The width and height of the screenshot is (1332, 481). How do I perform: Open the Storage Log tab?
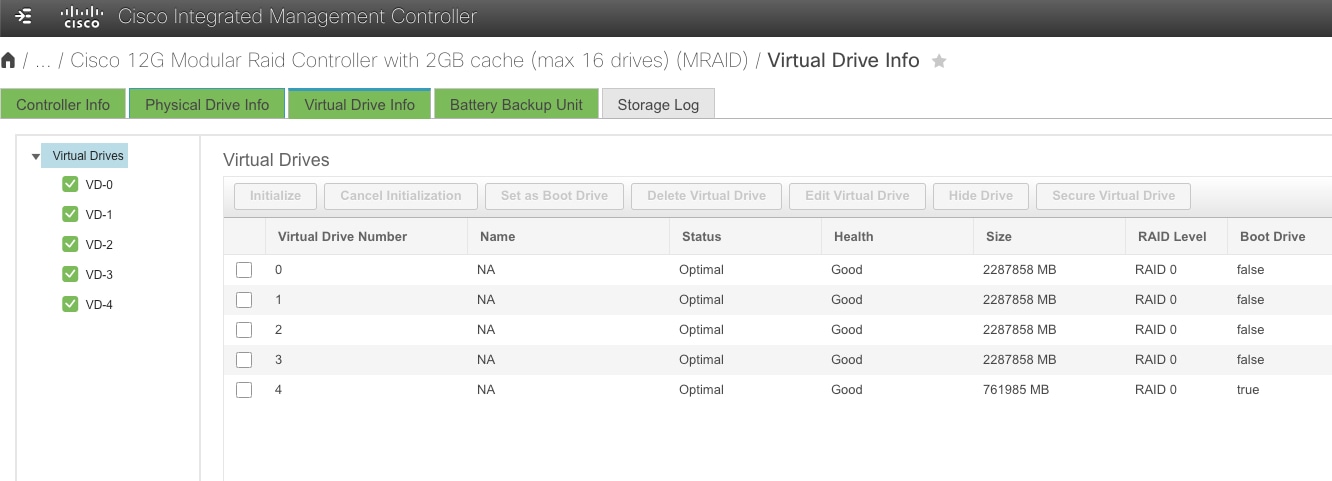pos(658,104)
